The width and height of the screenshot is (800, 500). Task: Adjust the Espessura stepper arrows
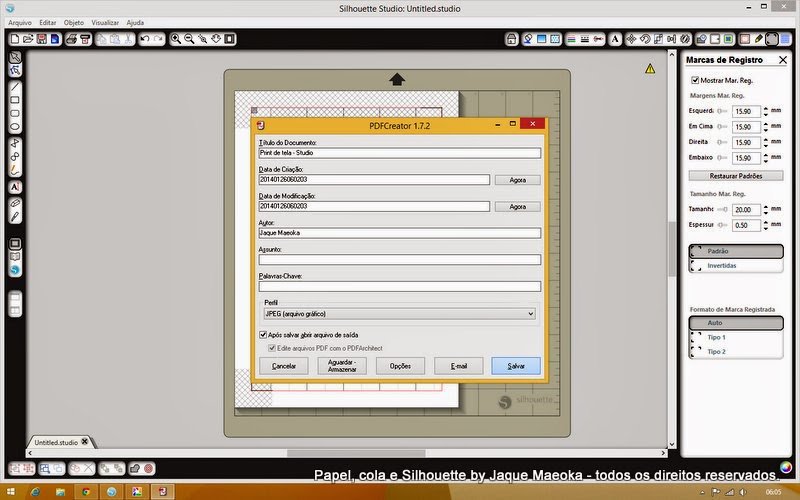765,225
